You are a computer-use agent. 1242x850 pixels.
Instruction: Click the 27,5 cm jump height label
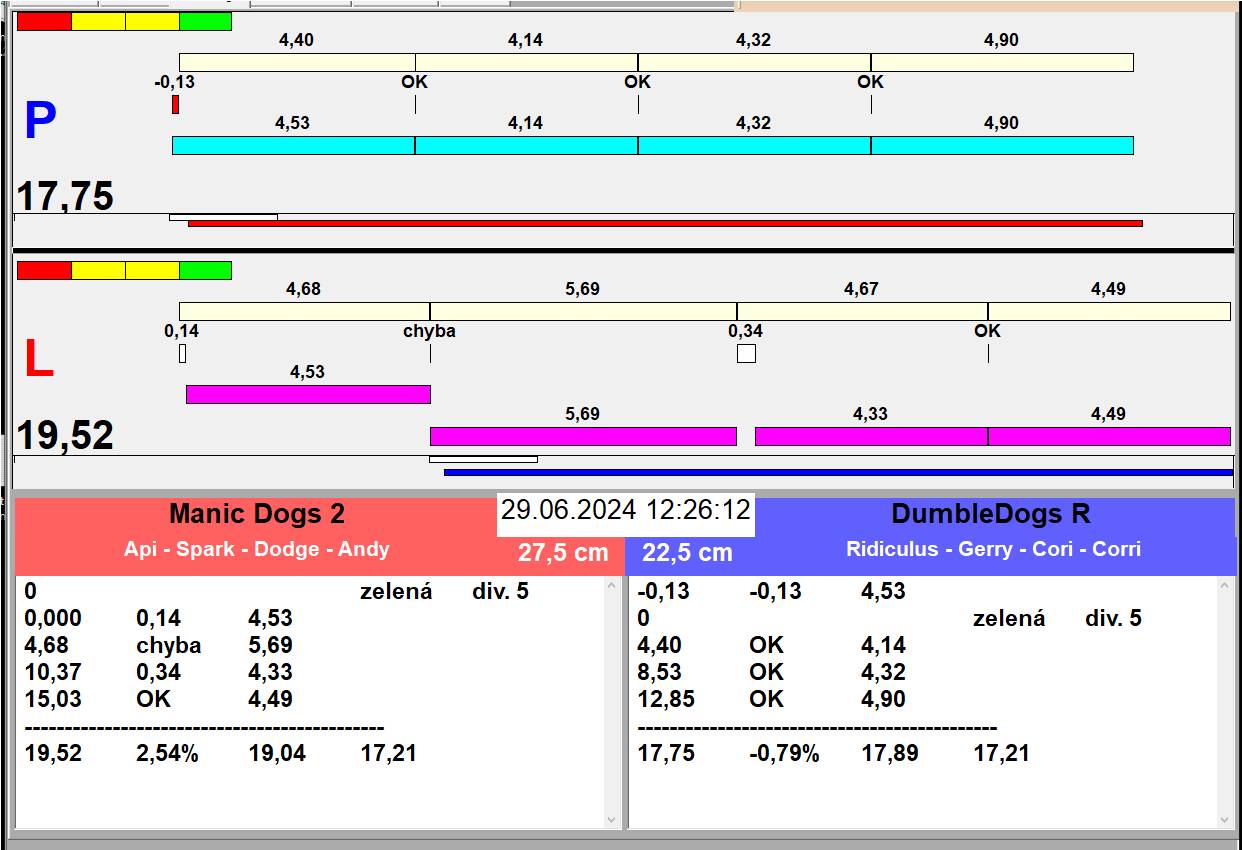563,553
